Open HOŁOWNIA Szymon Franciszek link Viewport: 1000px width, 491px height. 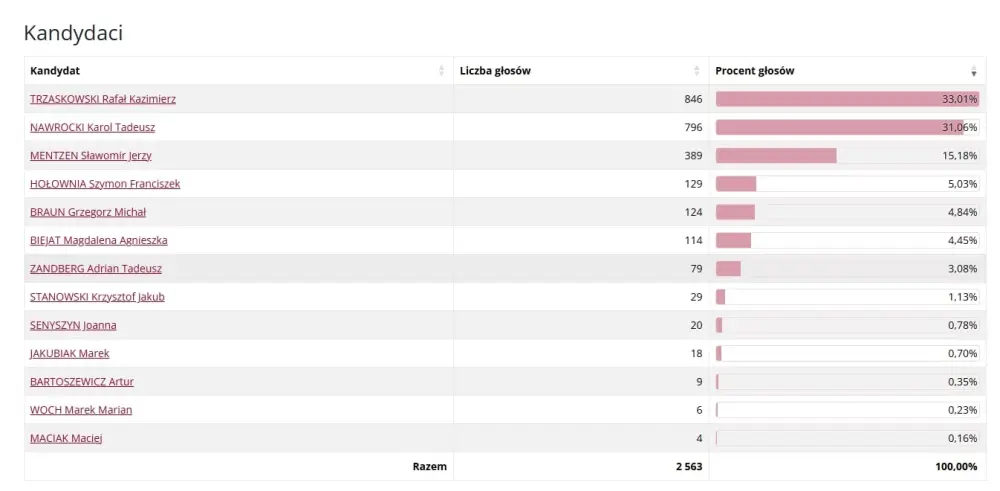(105, 184)
